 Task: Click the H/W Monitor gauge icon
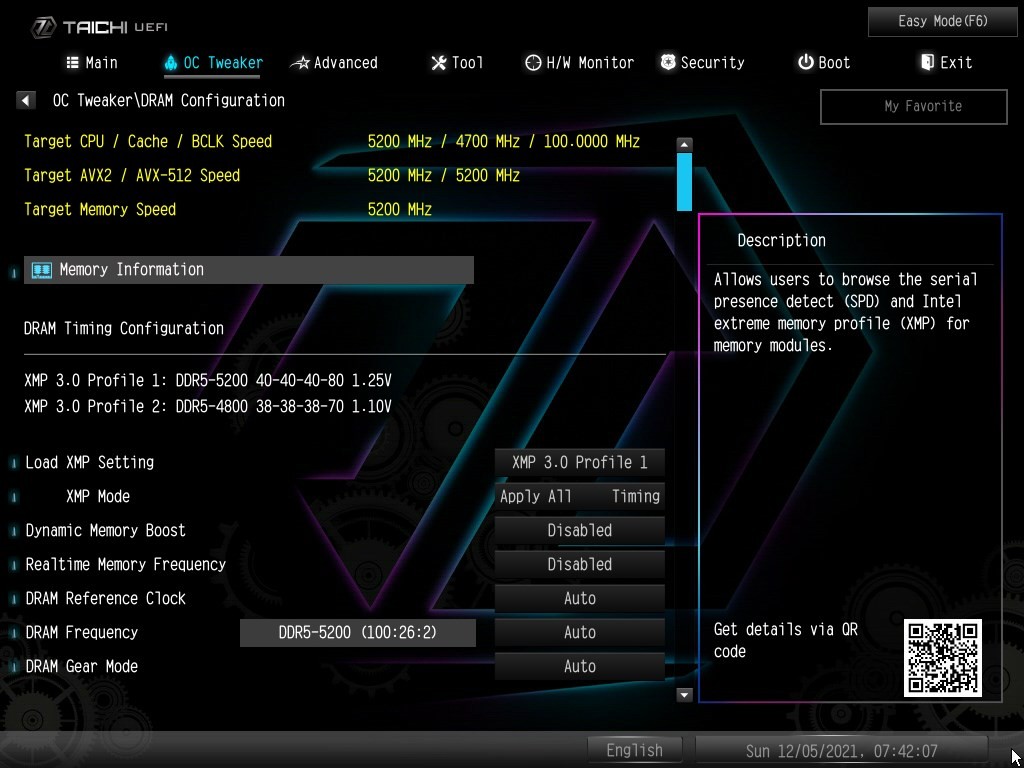(533, 62)
